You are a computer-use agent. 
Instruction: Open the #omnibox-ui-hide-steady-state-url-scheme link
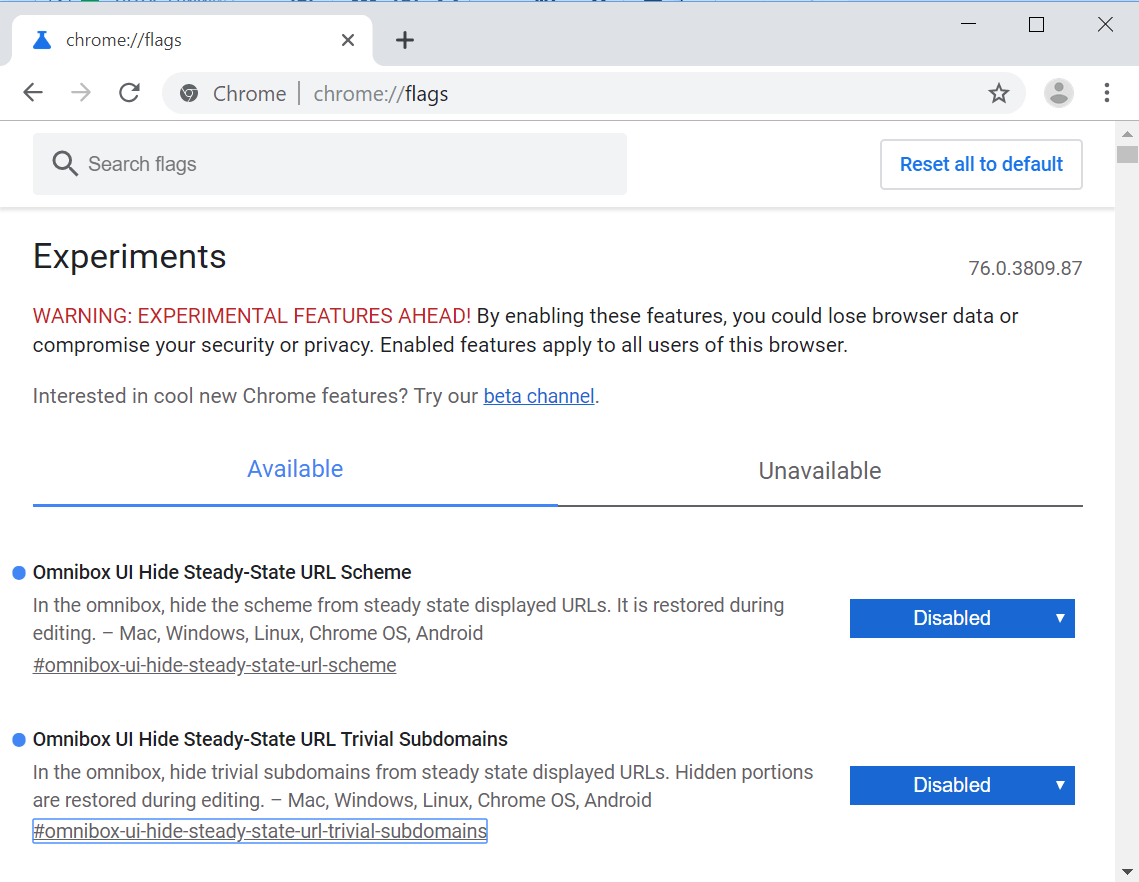(x=214, y=665)
